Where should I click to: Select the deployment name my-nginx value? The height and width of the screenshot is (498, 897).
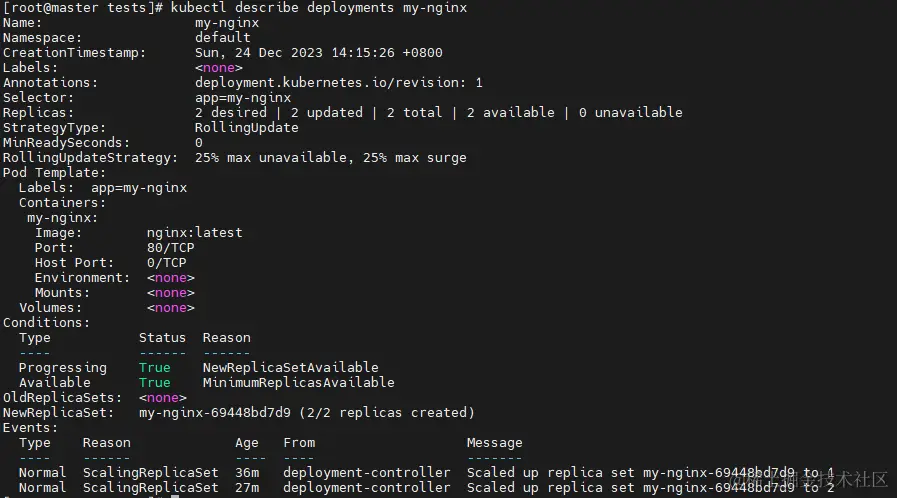tap(227, 23)
